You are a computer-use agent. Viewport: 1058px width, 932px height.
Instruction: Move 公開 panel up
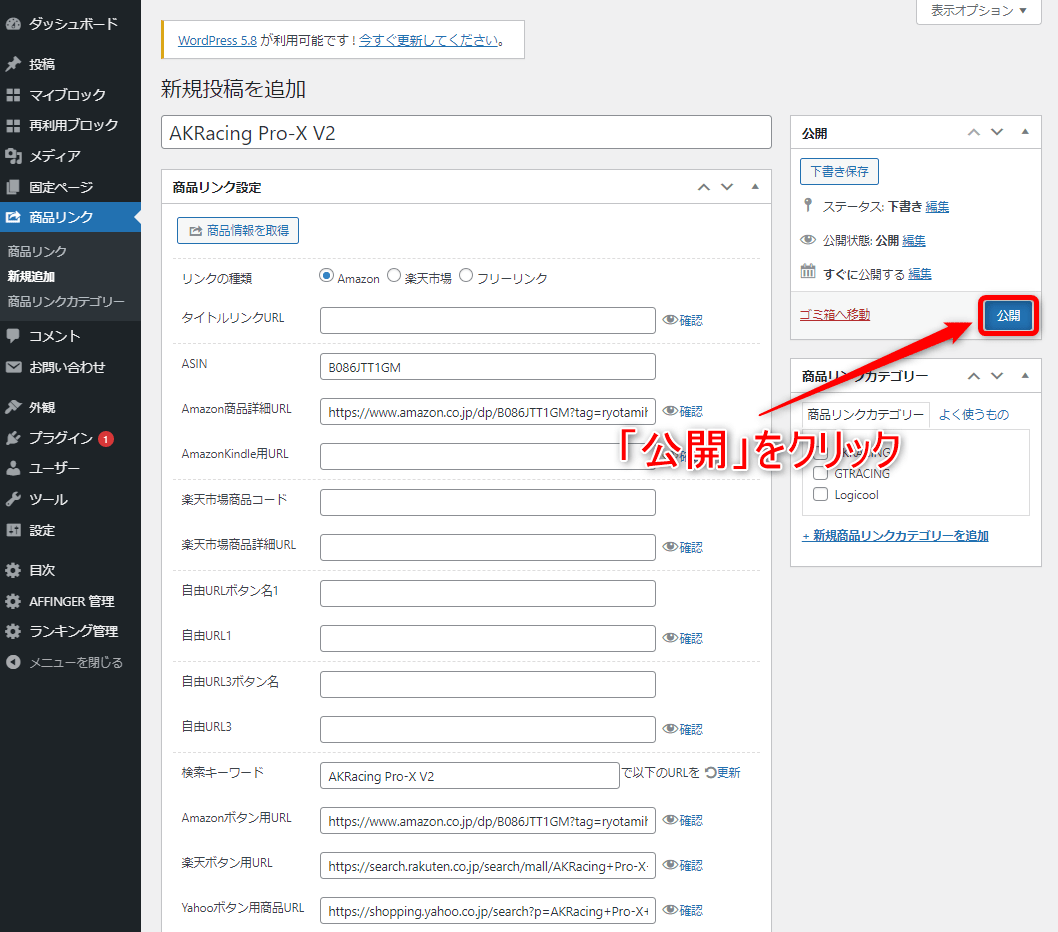974,132
